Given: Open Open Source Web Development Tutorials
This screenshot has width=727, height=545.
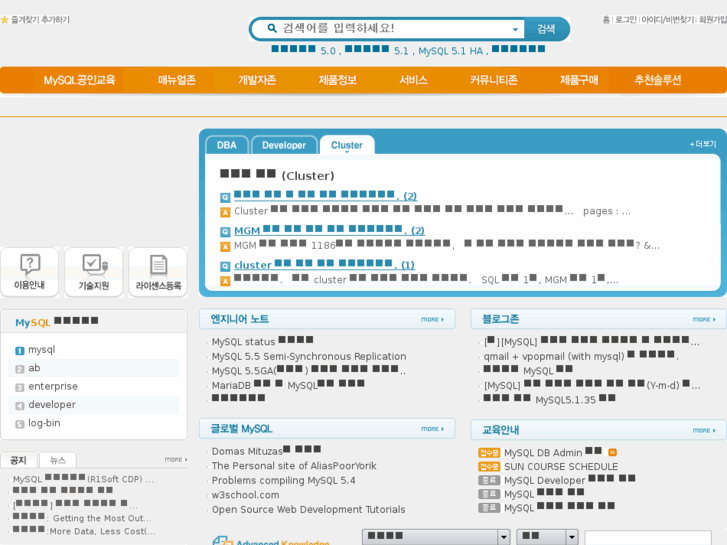Looking at the screenshot, I should coord(308,510).
